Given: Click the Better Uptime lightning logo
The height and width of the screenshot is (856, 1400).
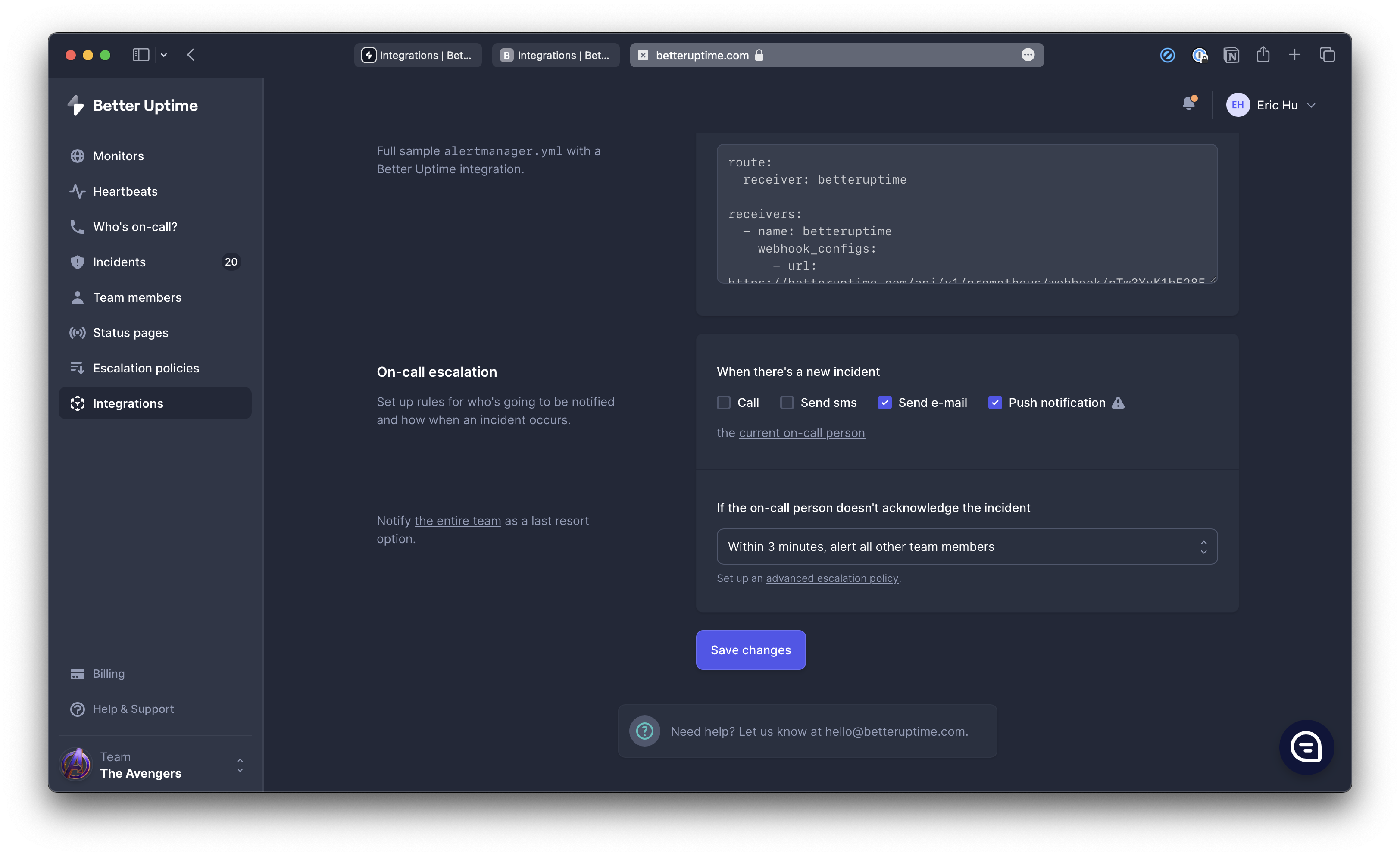Looking at the screenshot, I should (x=75, y=105).
